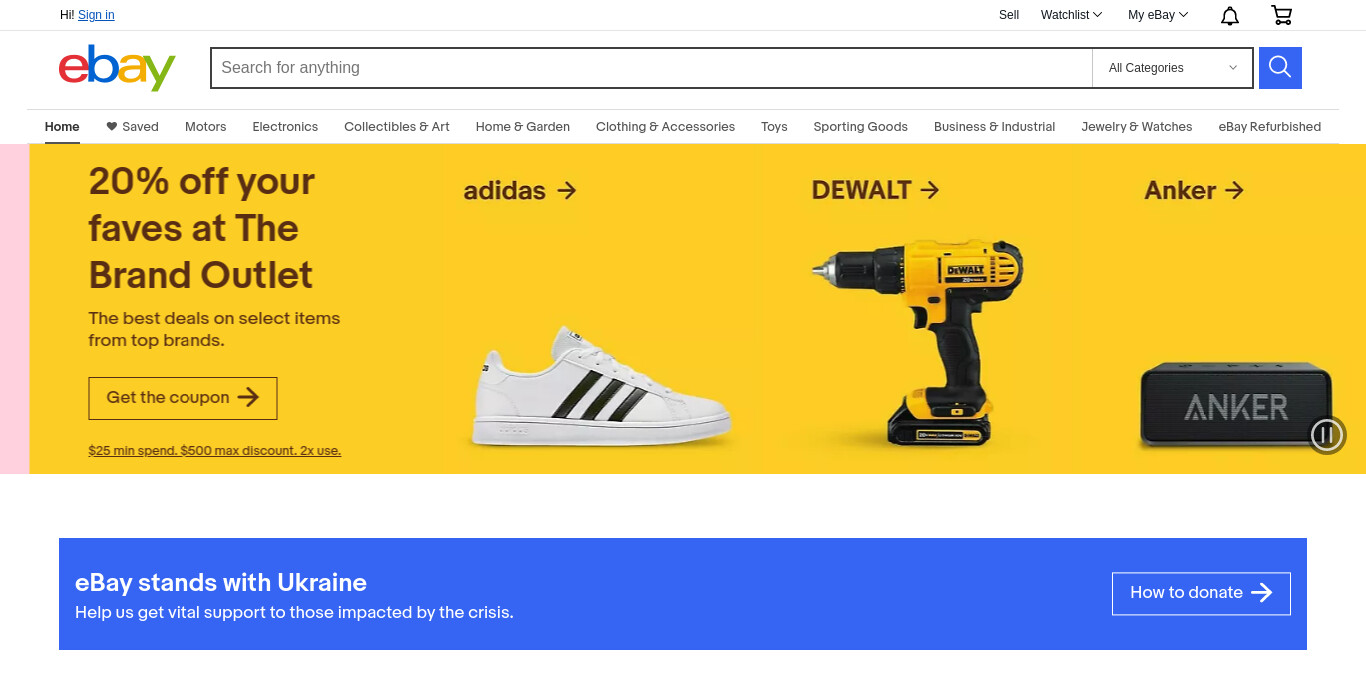This screenshot has height=677, width=1366.
Task: Click the Sign in link
Action: 96,15
